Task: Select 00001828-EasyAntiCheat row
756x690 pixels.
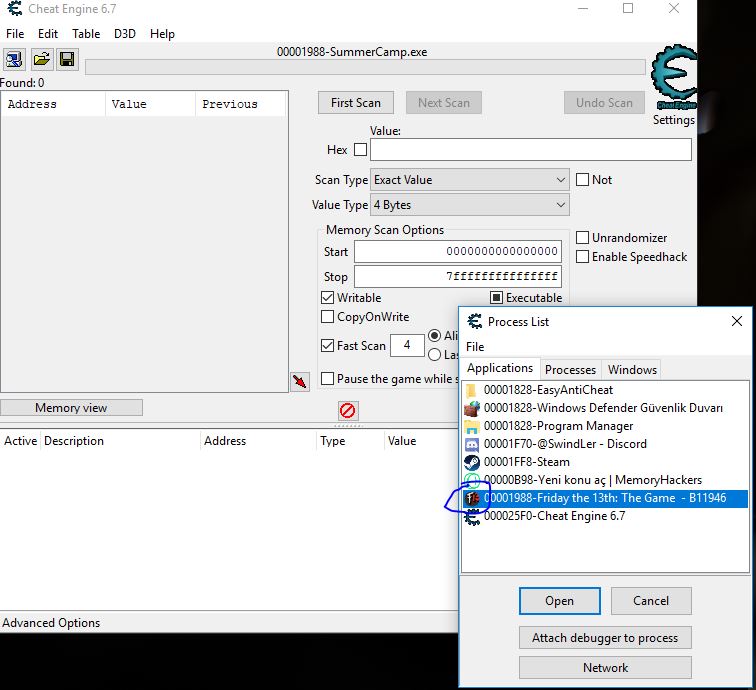Action: pos(605,390)
